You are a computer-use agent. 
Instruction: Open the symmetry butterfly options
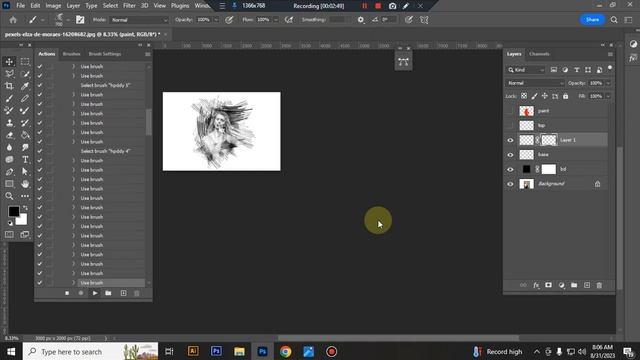click(x=424, y=20)
